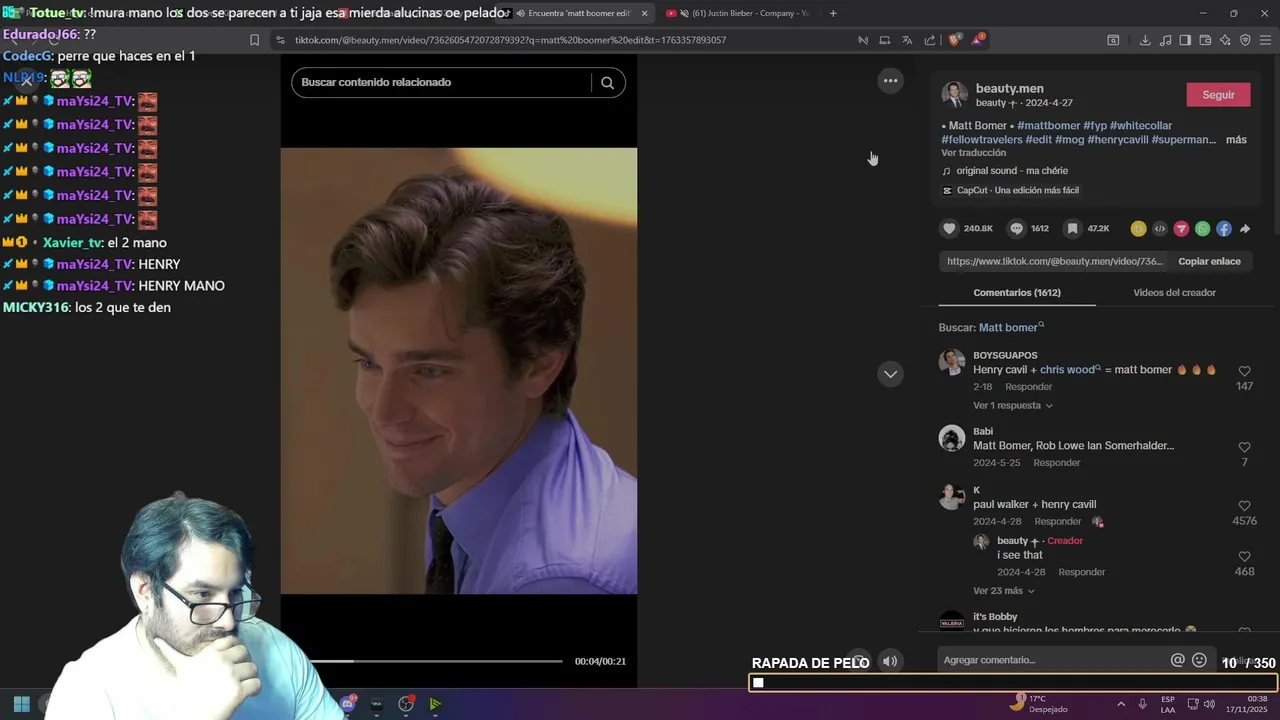The height and width of the screenshot is (720, 1280).
Task: Click the taskbar weather widget 17°C
Action: click(1040, 704)
